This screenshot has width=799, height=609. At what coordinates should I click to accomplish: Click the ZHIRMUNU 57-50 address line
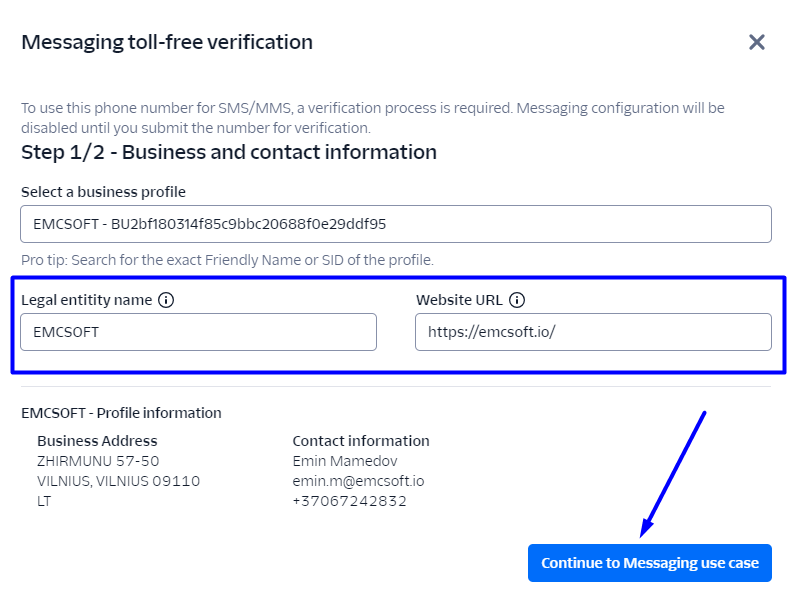[98, 461]
